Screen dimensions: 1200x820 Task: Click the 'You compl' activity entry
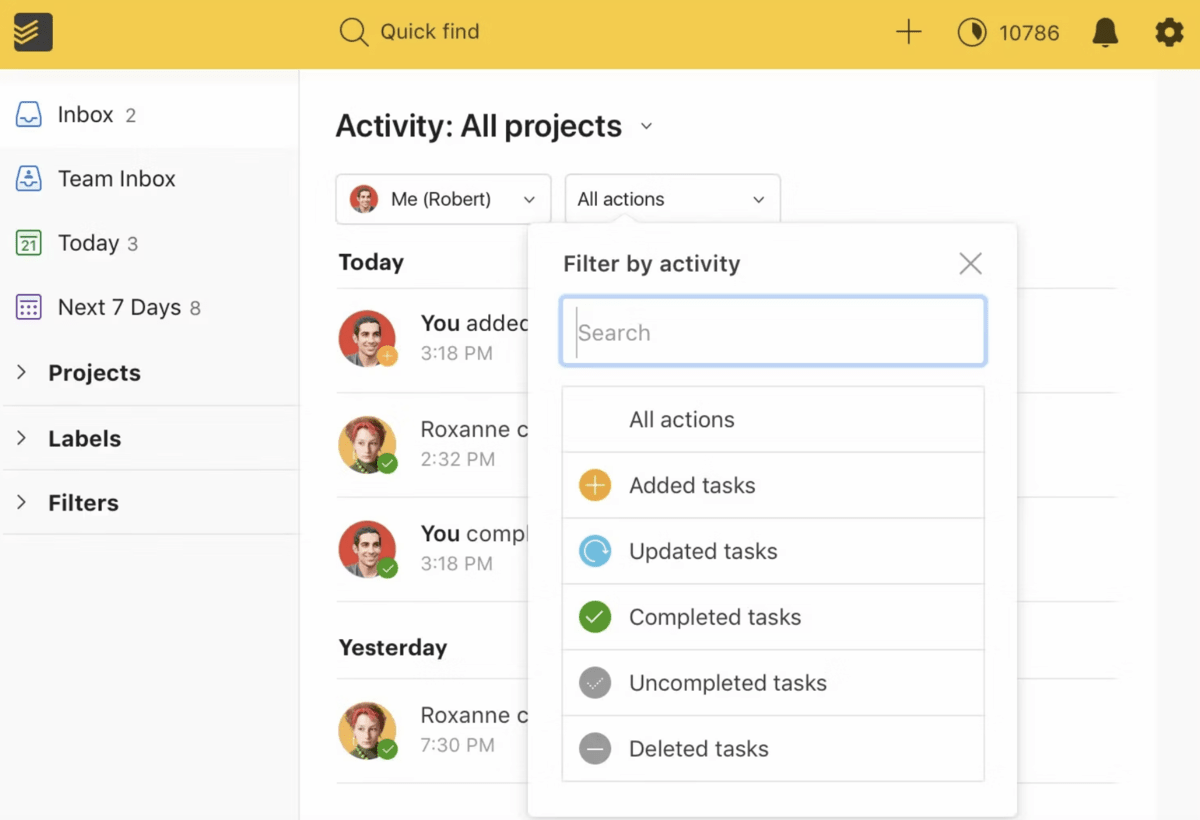click(474, 534)
